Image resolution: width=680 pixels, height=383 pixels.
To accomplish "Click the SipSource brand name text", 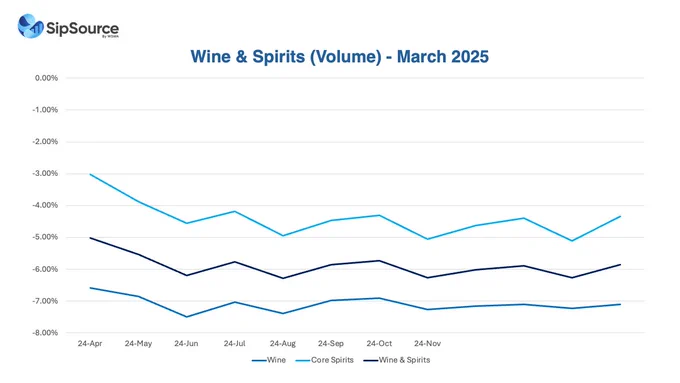I will click(x=82, y=29).
